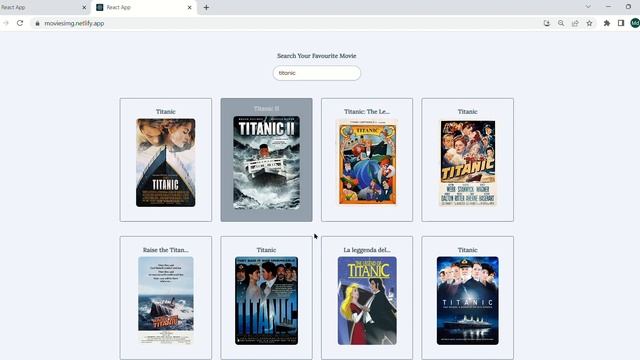Close the active React App tab
This screenshot has height=360, width=640.
[189, 7]
